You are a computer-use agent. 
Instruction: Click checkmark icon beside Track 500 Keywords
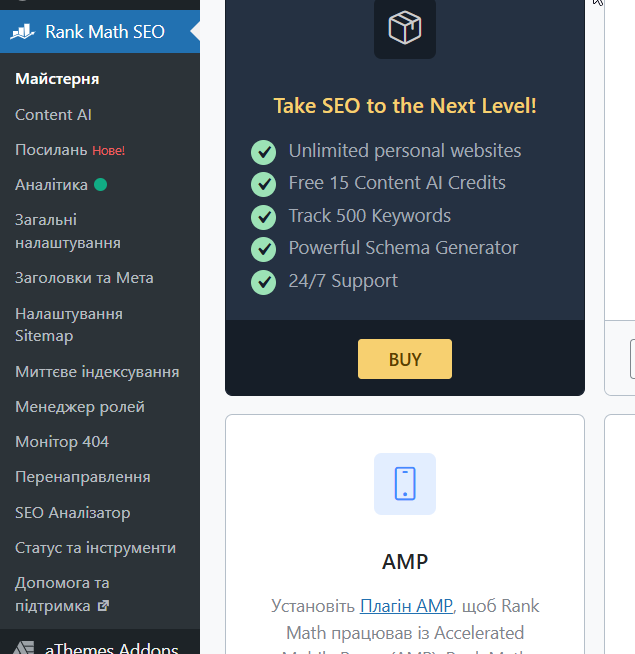pyautogui.click(x=264, y=217)
